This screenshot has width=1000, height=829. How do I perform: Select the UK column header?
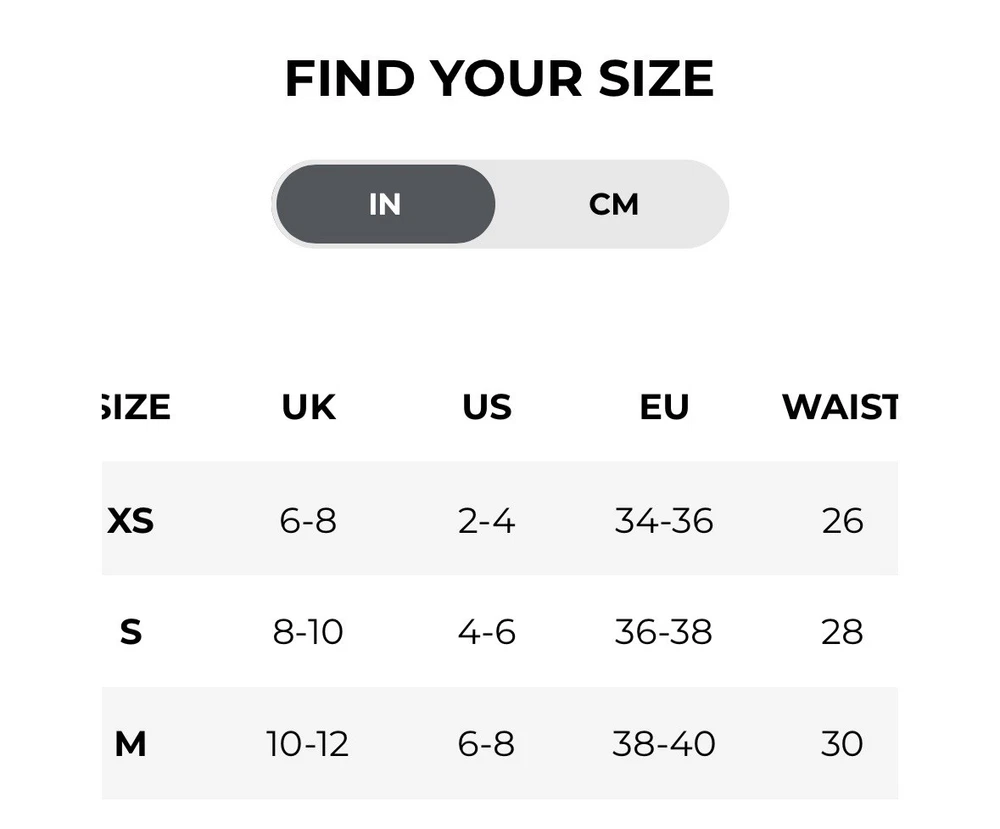(x=309, y=407)
